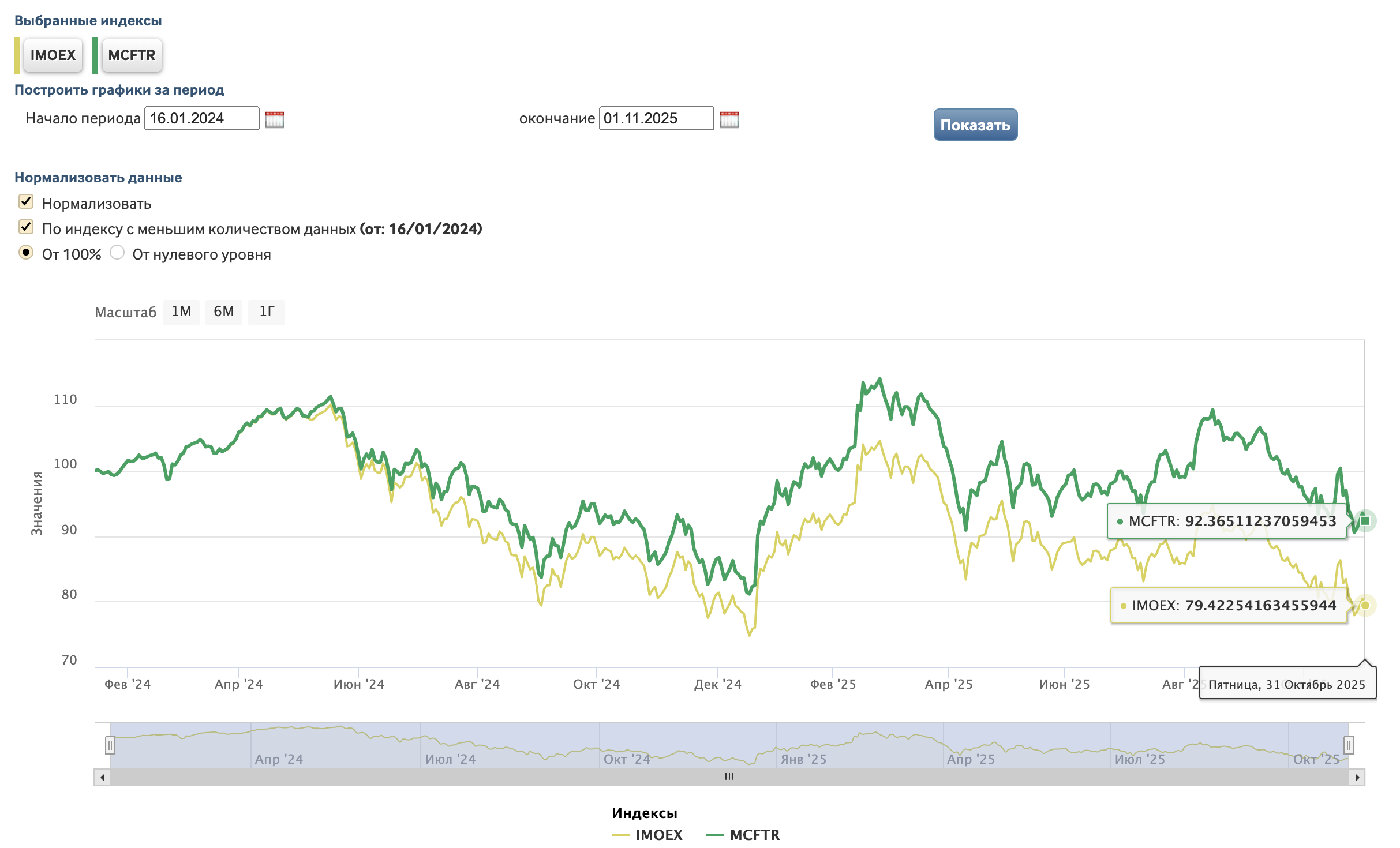
Task: Uncheck the Нормализовать checkbox
Action: (26, 201)
